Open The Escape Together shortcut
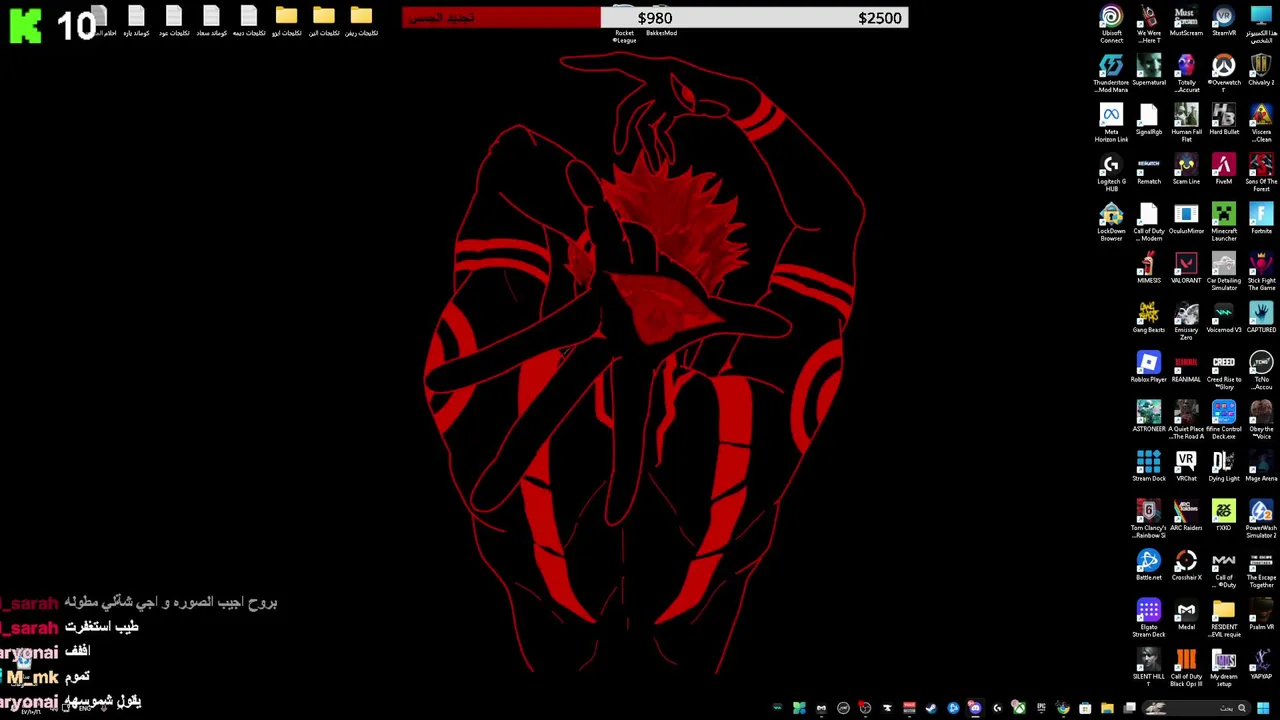The width and height of the screenshot is (1280, 720). pyautogui.click(x=1261, y=569)
